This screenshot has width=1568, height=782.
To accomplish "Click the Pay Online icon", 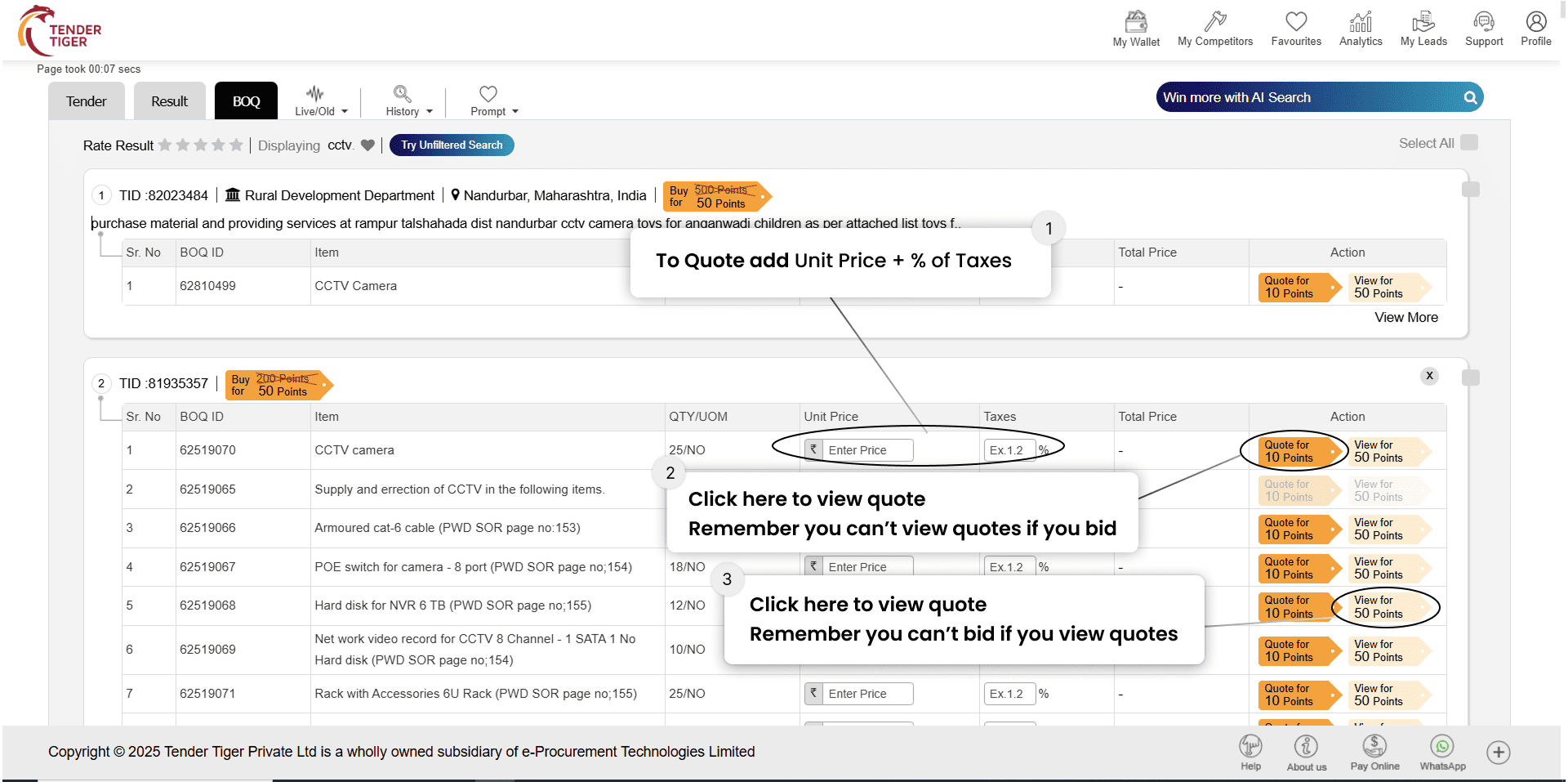I will click(1374, 747).
